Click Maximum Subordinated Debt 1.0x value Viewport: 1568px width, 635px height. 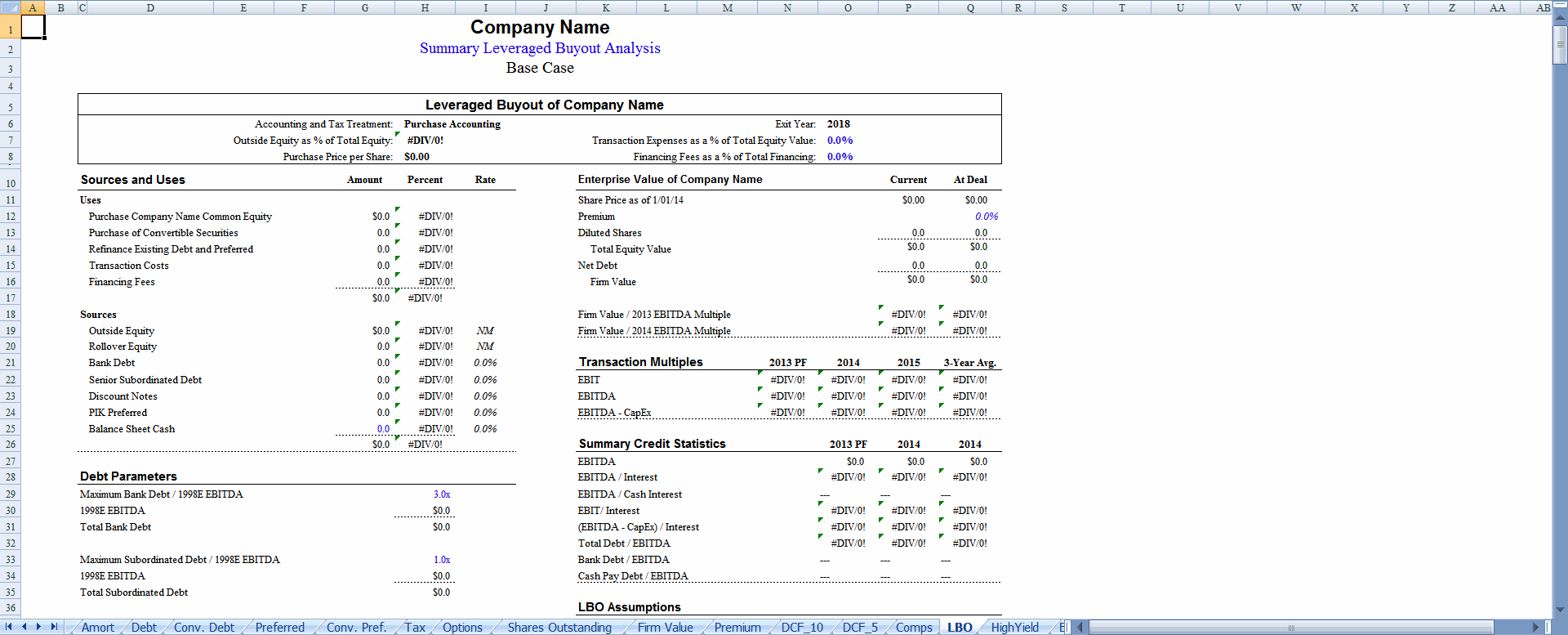442,560
